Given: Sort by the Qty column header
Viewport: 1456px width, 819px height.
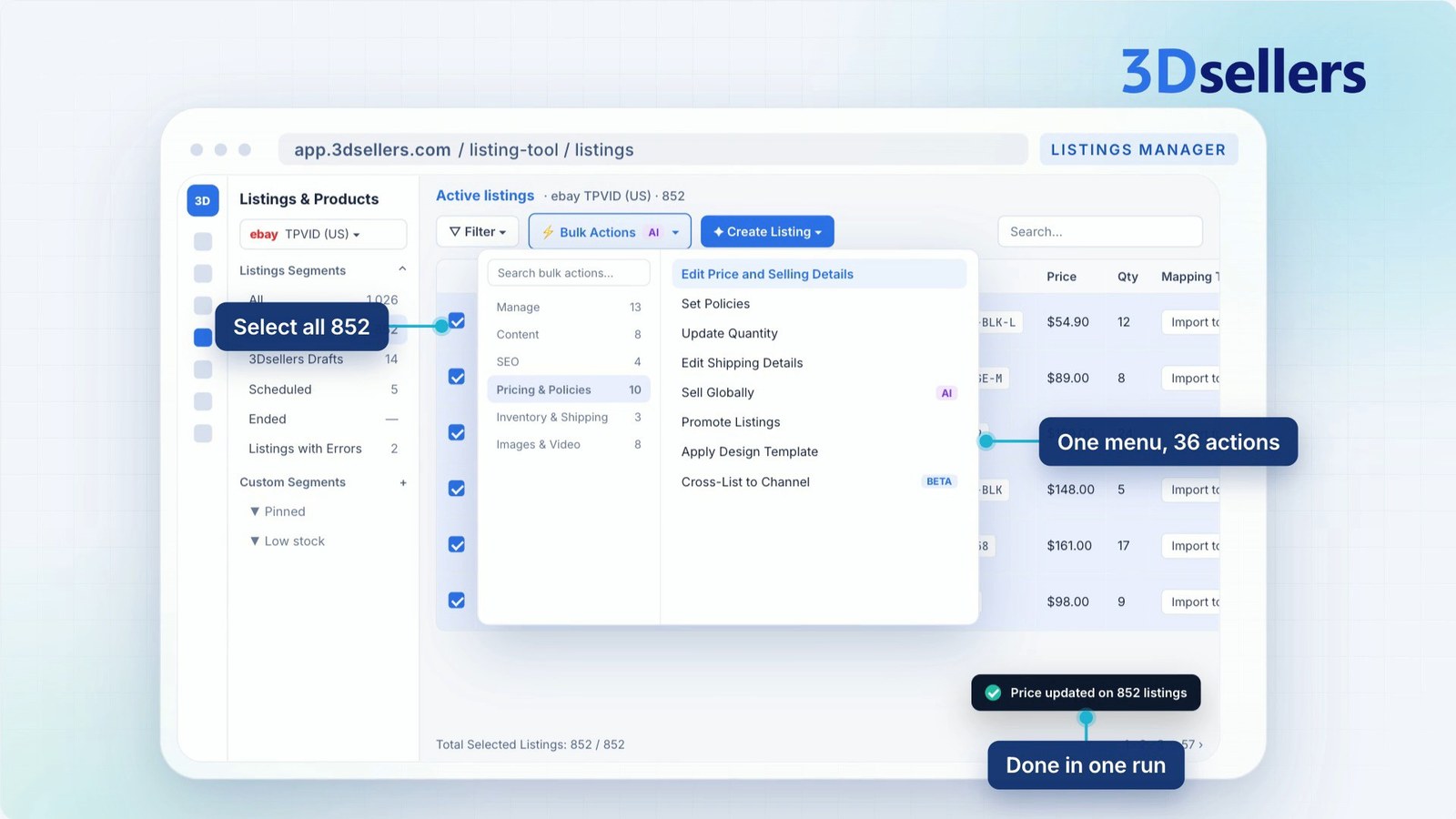Looking at the screenshot, I should coord(1127,277).
